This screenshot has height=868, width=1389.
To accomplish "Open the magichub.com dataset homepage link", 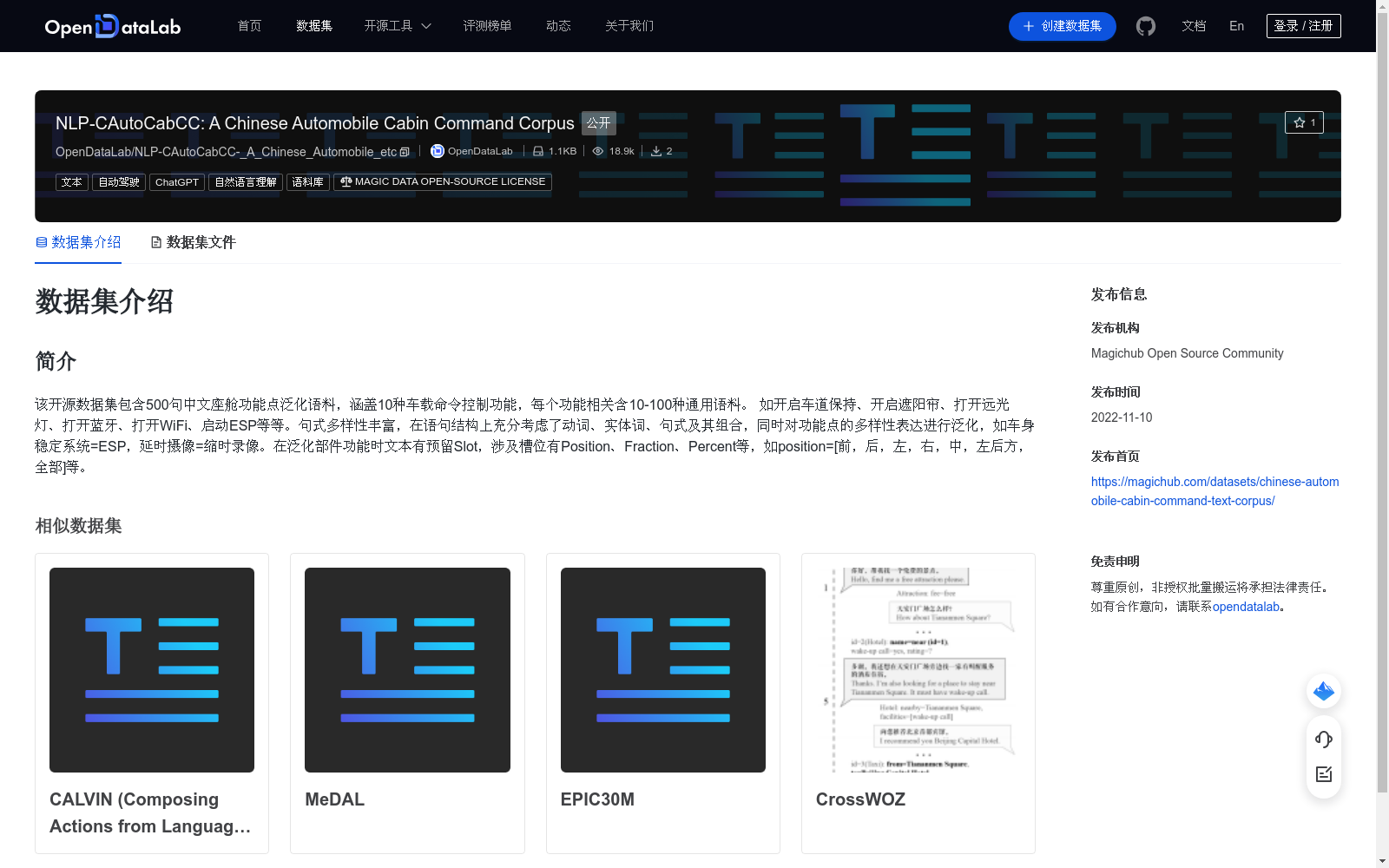I will (x=1215, y=491).
